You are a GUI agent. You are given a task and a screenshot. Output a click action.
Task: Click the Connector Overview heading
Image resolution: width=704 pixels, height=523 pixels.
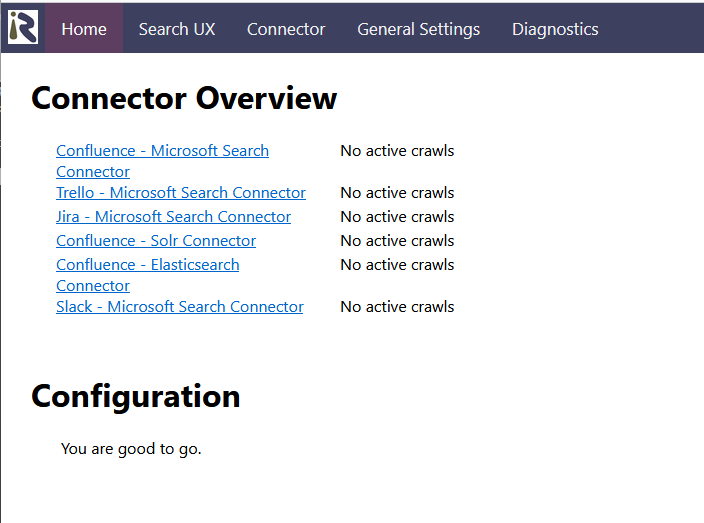coord(184,98)
